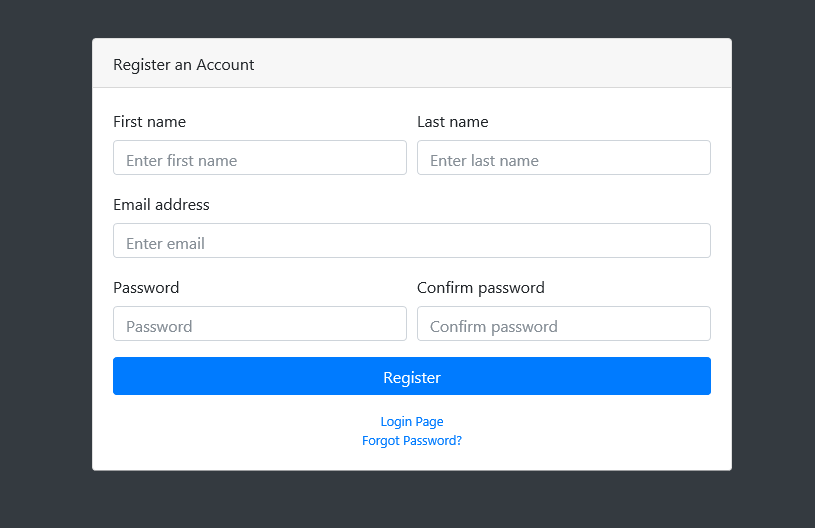The width and height of the screenshot is (815, 528).
Task: Click the 'Password' label above its field
Action: 146,288
